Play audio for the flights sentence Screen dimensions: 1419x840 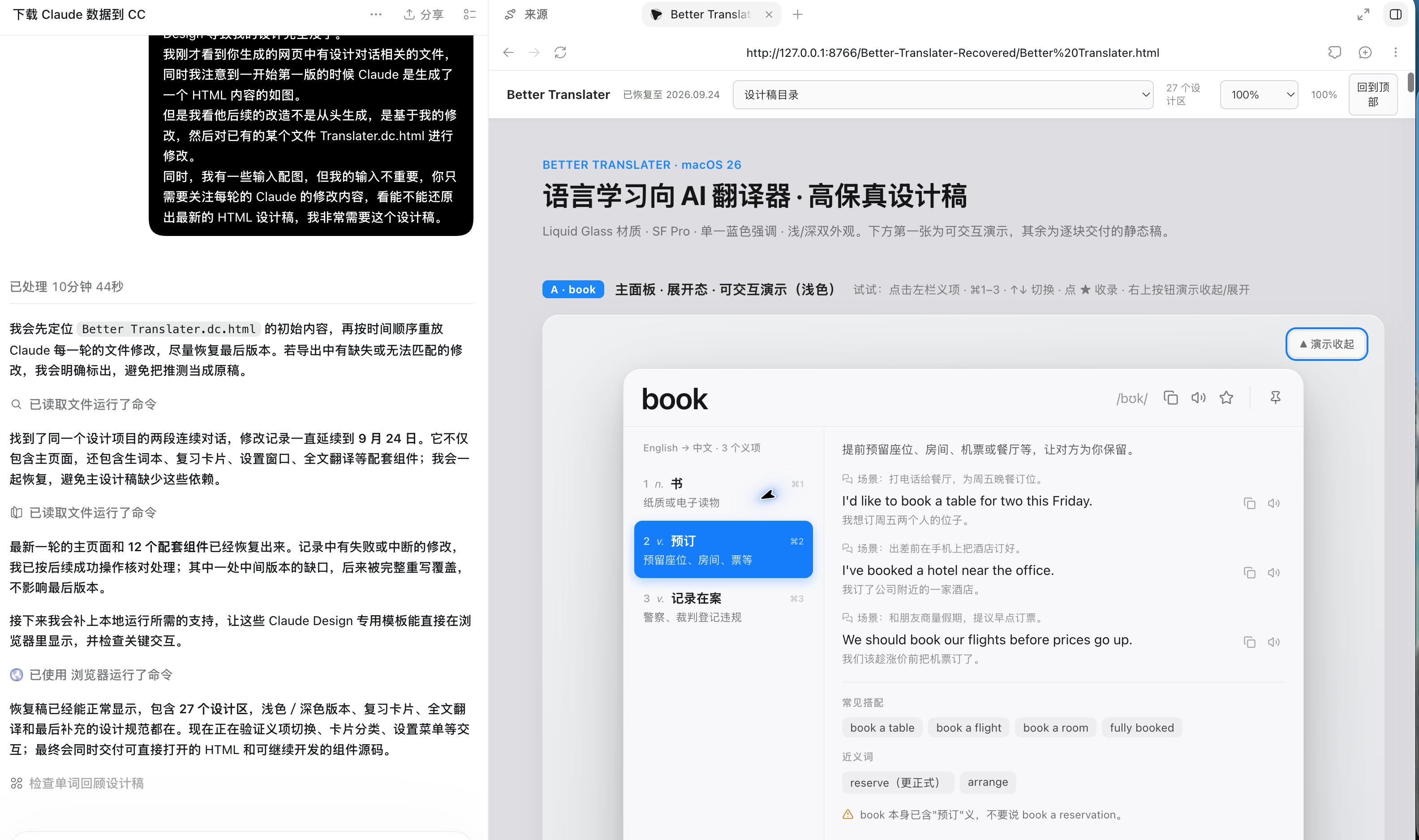tap(1273, 642)
